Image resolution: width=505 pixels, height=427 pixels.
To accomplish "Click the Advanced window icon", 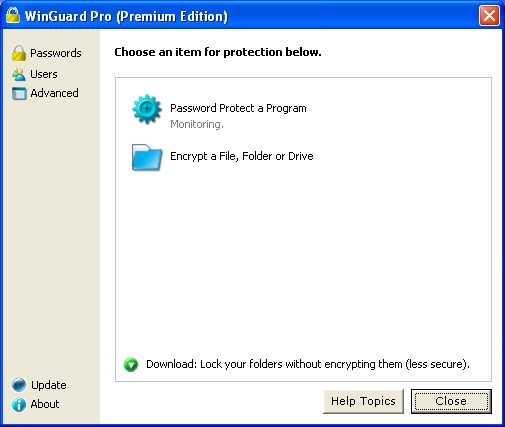I will (19, 94).
